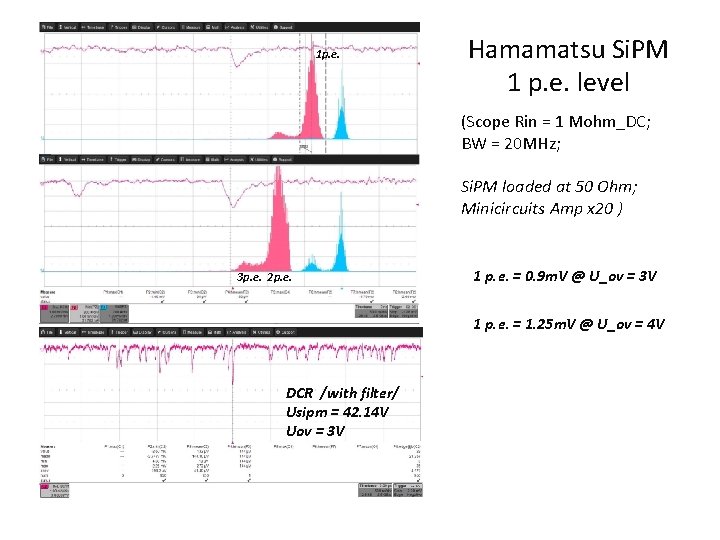Open Display menu in the 1p.e. scope window
This screenshot has height=540, width=720.
(x=141, y=28)
